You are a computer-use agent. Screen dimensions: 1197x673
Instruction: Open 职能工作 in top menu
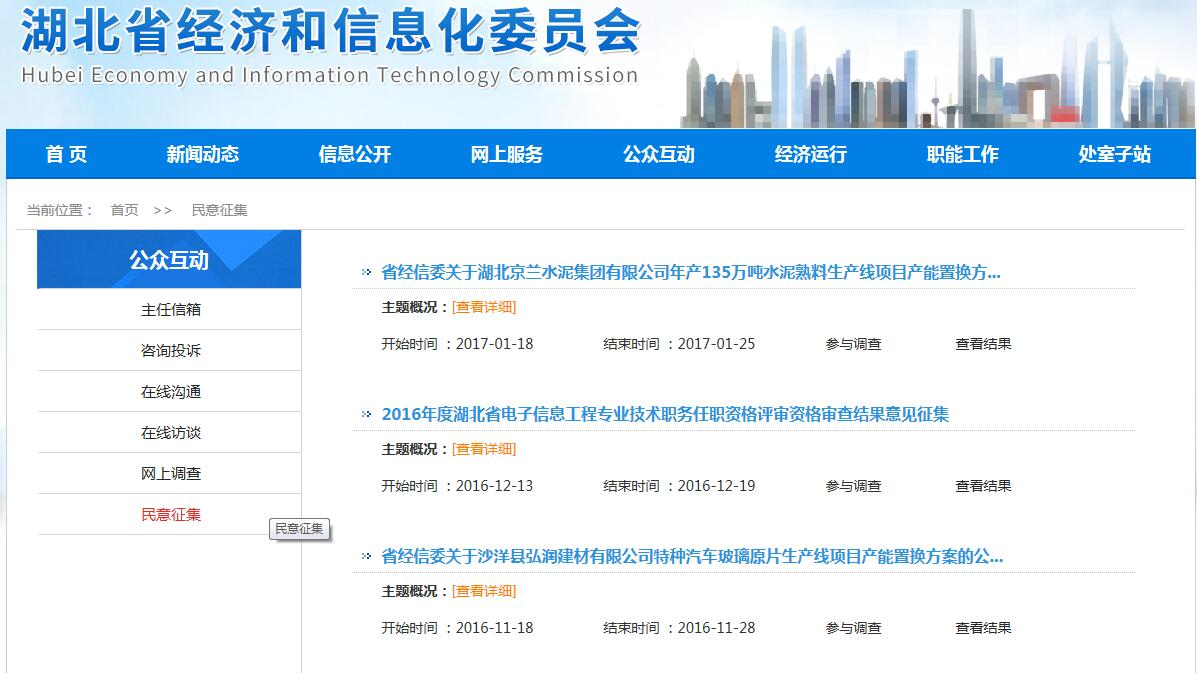[x=963, y=154]
